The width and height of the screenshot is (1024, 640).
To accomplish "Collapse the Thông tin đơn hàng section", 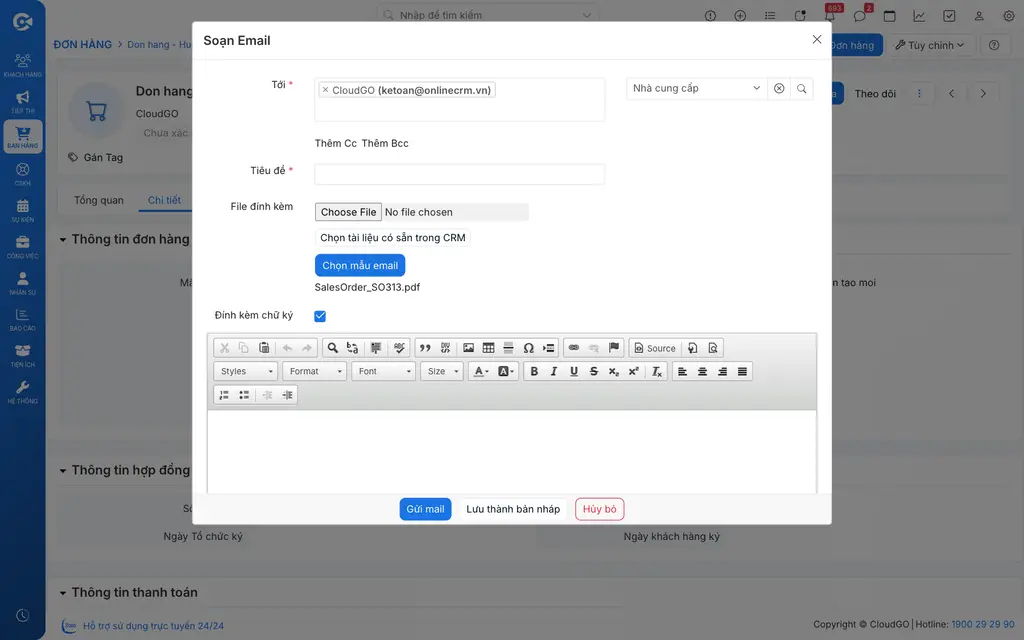I will click(63, 240).
